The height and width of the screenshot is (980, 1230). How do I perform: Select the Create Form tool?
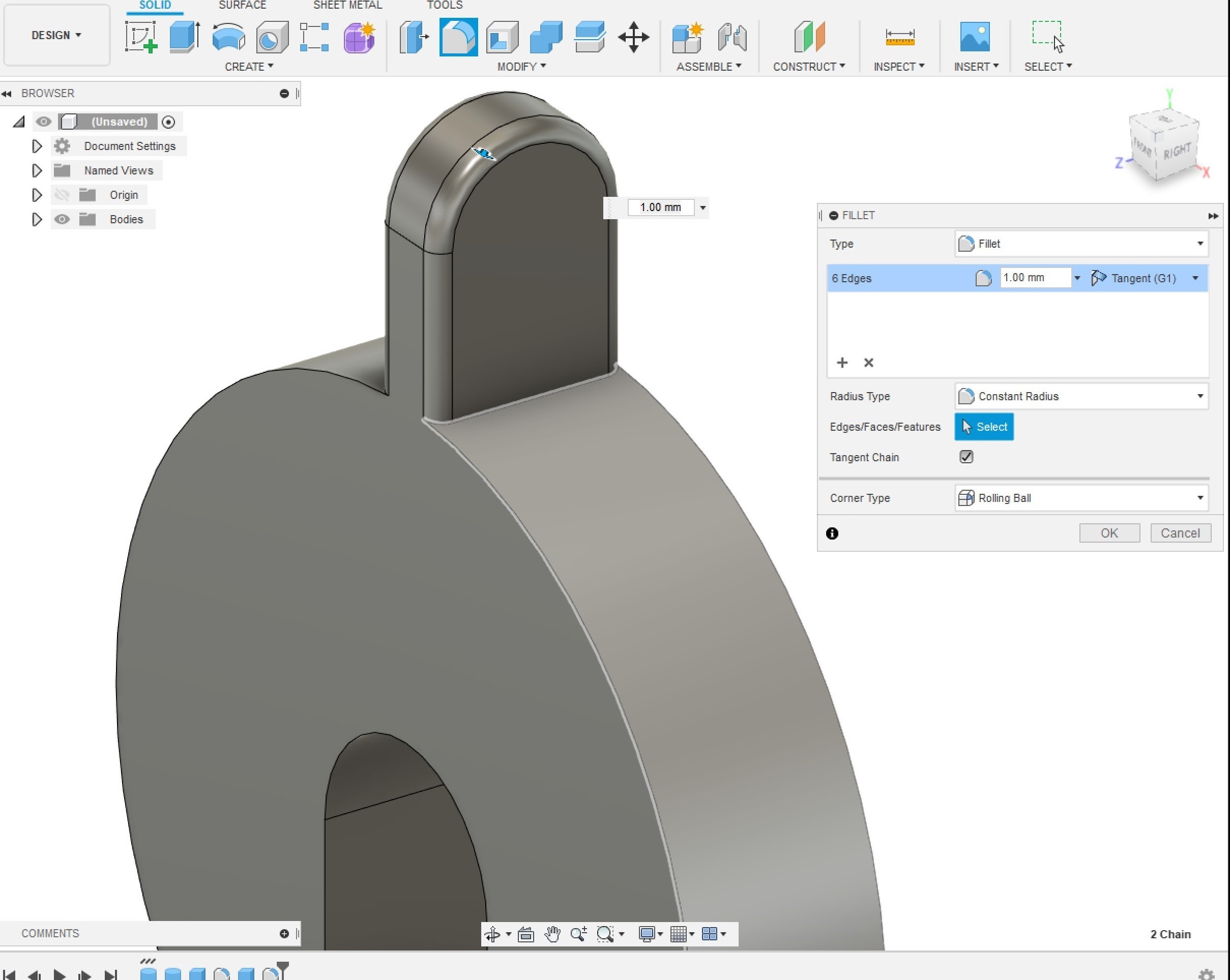(359, 37)
